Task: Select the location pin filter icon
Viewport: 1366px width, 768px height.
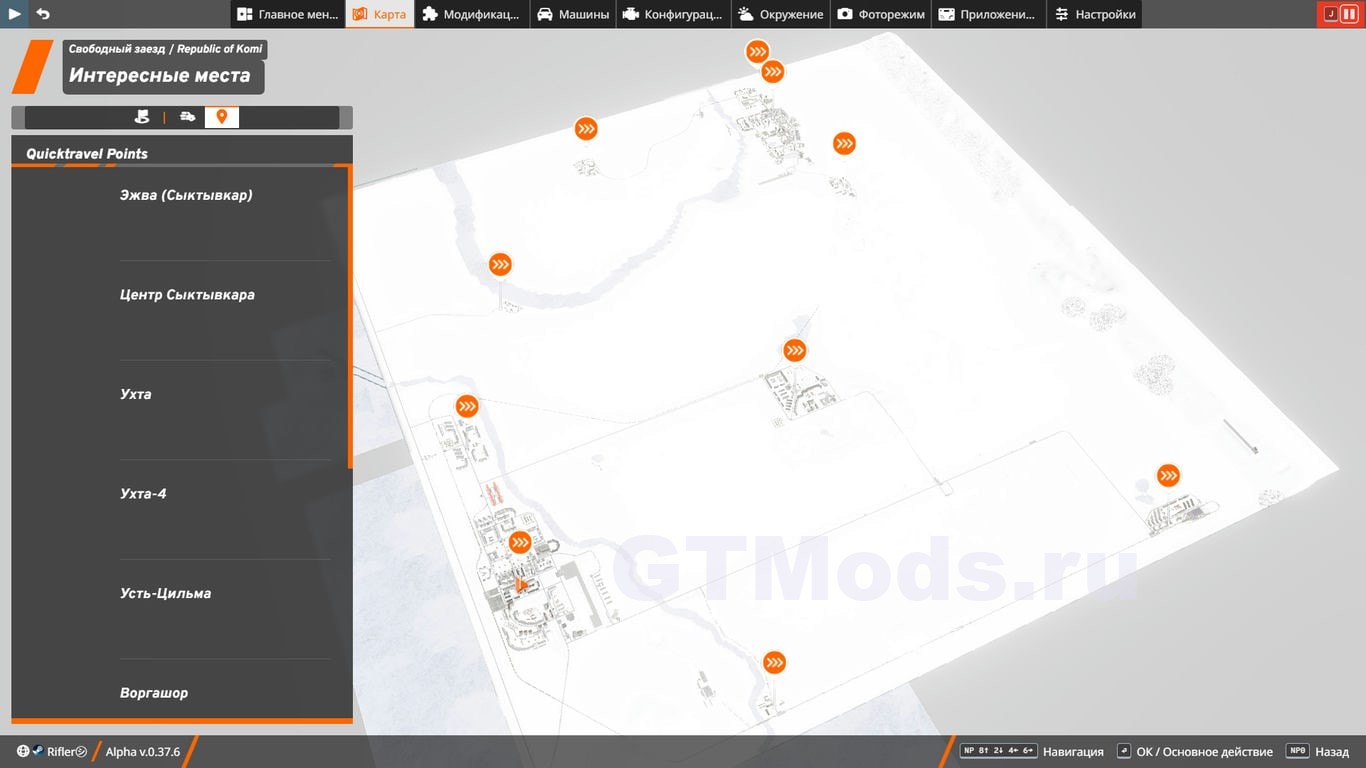Action: click(x=222, y=117)
